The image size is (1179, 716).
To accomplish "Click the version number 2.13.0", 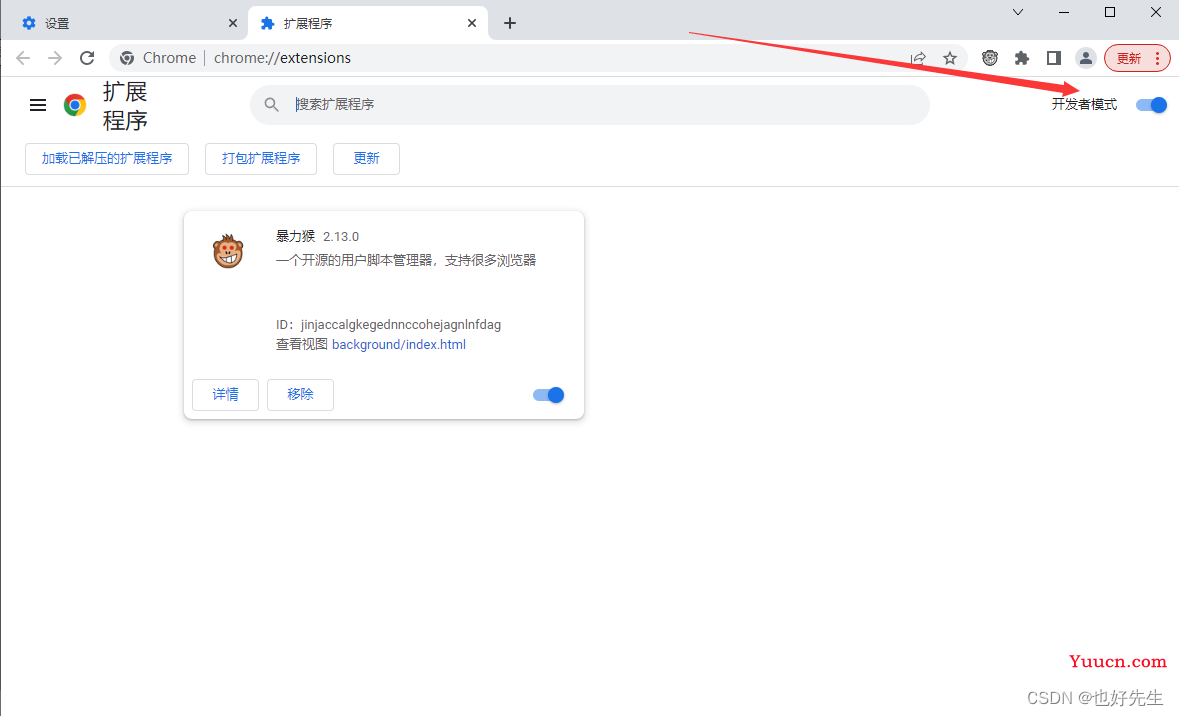I will click(341, 237).
